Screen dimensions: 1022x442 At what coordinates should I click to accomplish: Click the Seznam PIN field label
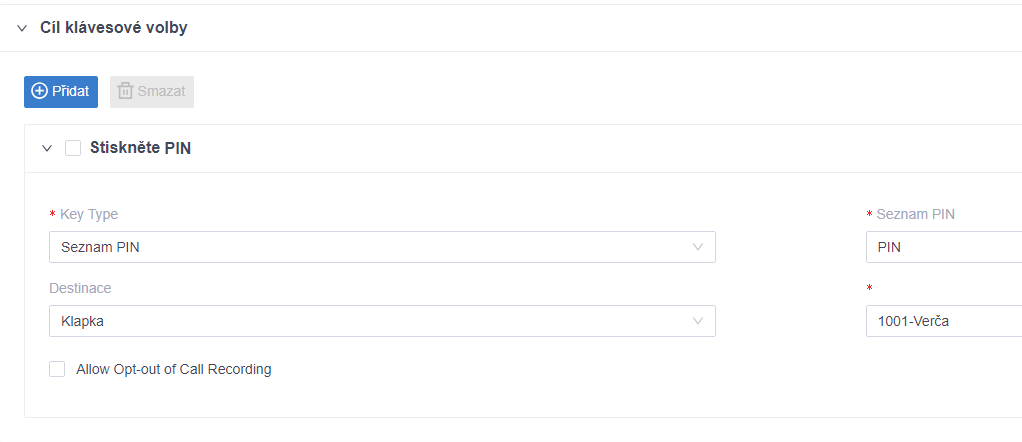pyautogui.click(x=916, y=214)
